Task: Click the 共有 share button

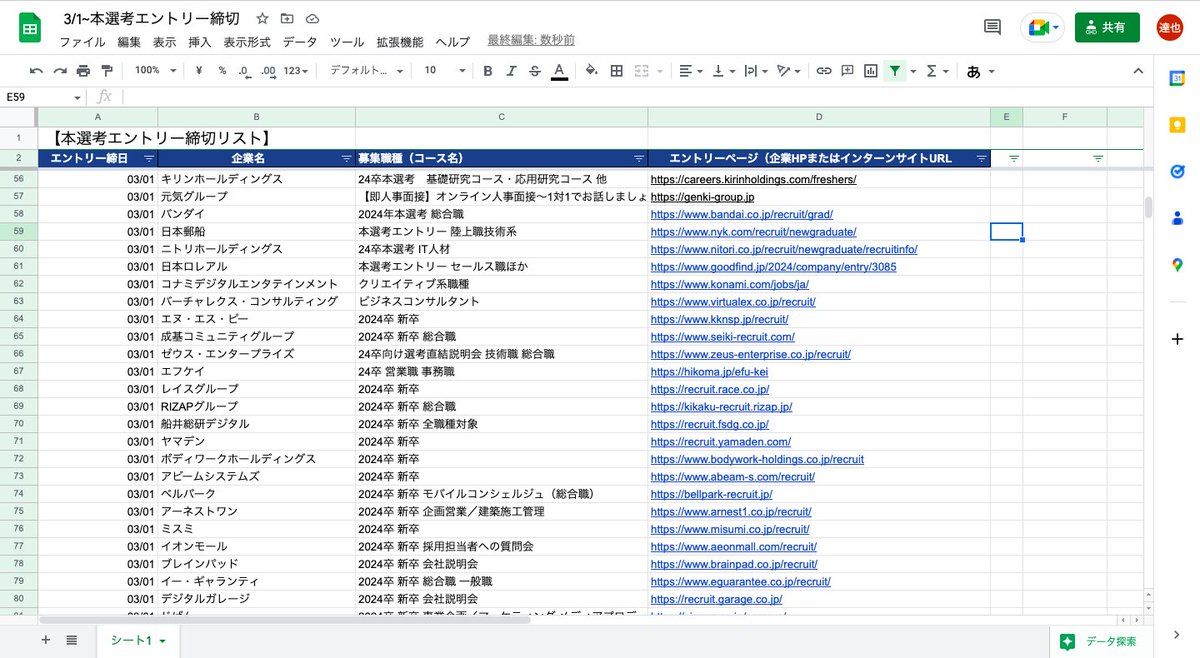Action: (x=1107, y=28)
